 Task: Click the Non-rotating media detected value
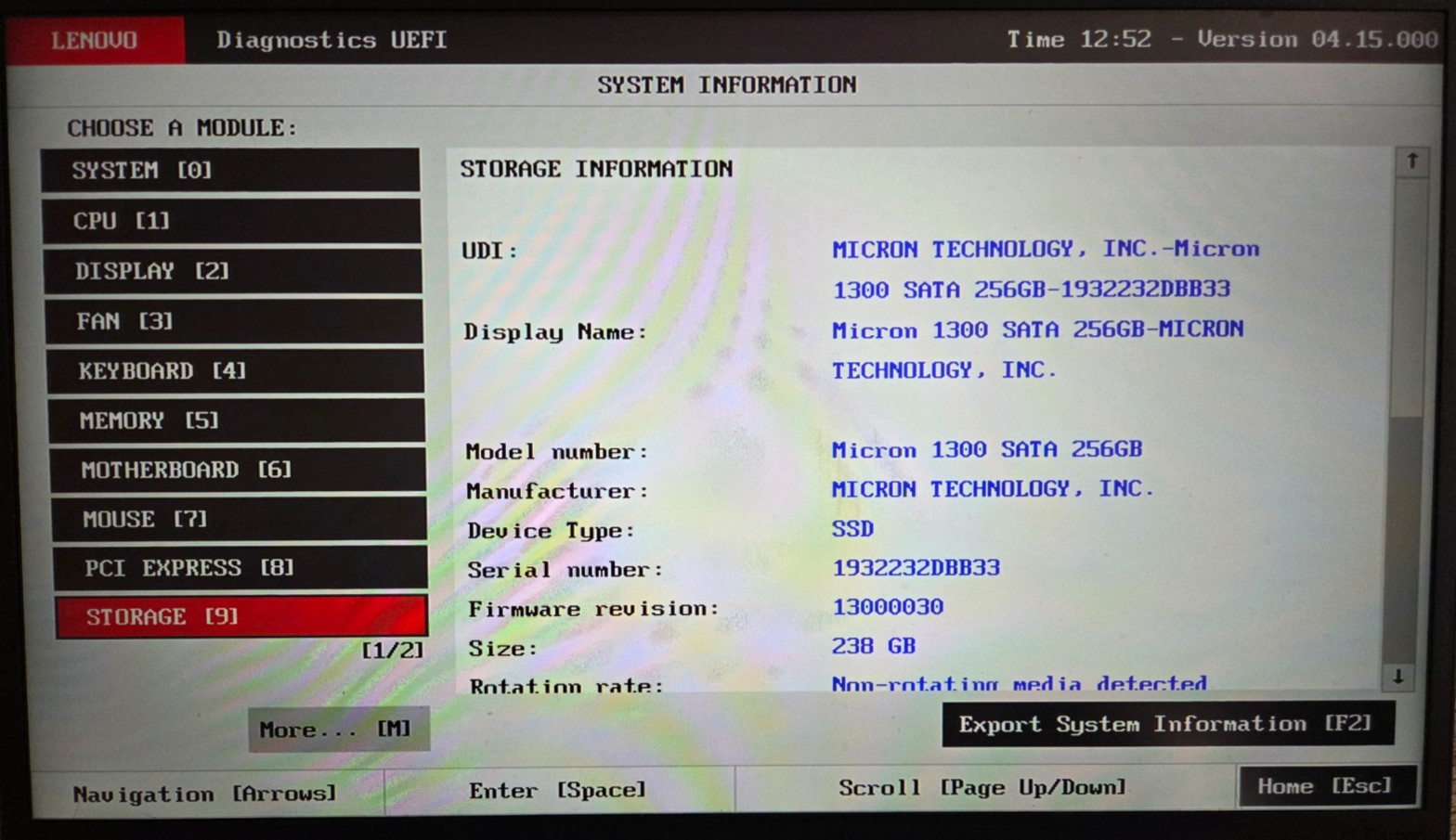(1019, 683)
